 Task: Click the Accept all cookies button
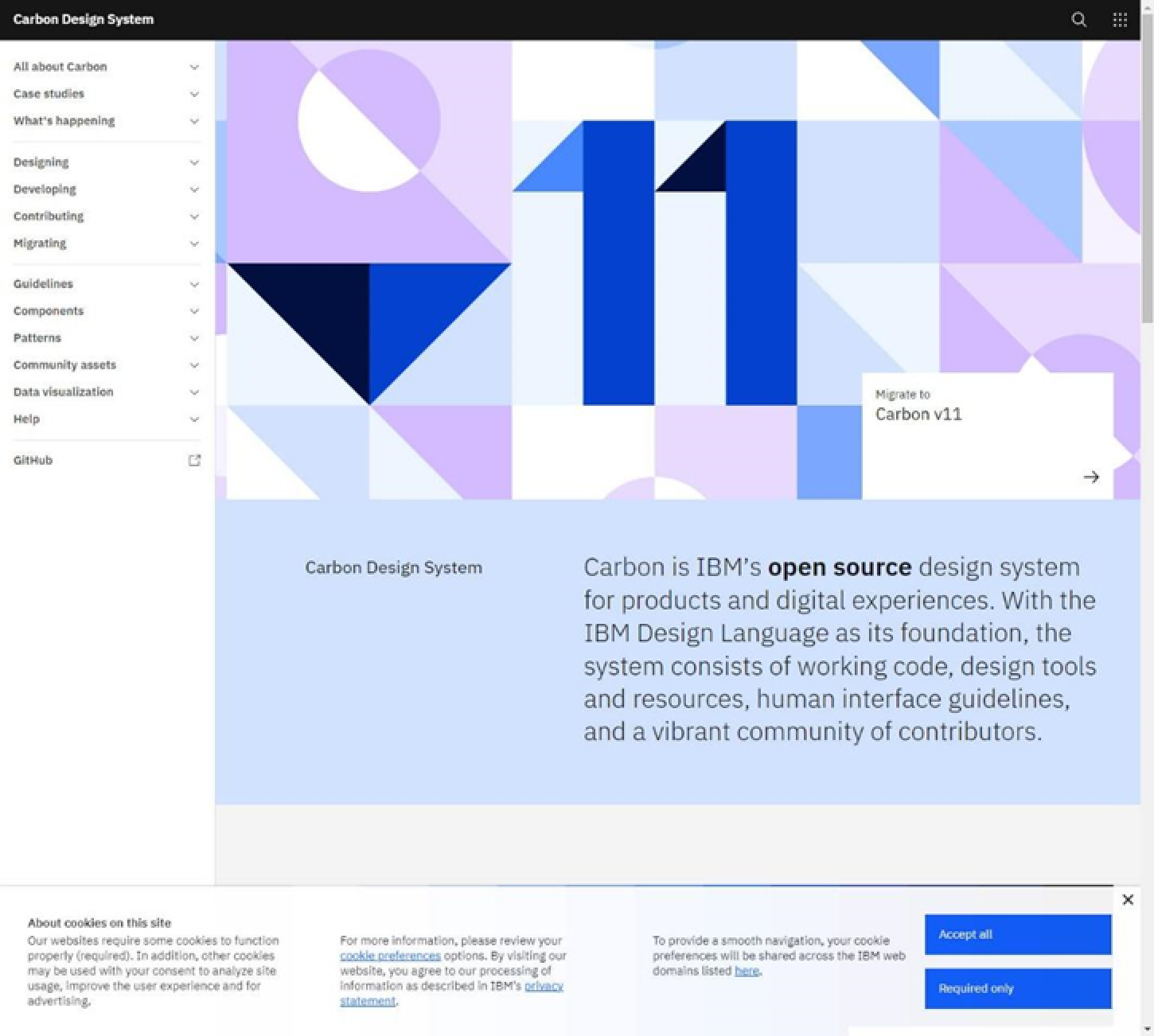1018,934
